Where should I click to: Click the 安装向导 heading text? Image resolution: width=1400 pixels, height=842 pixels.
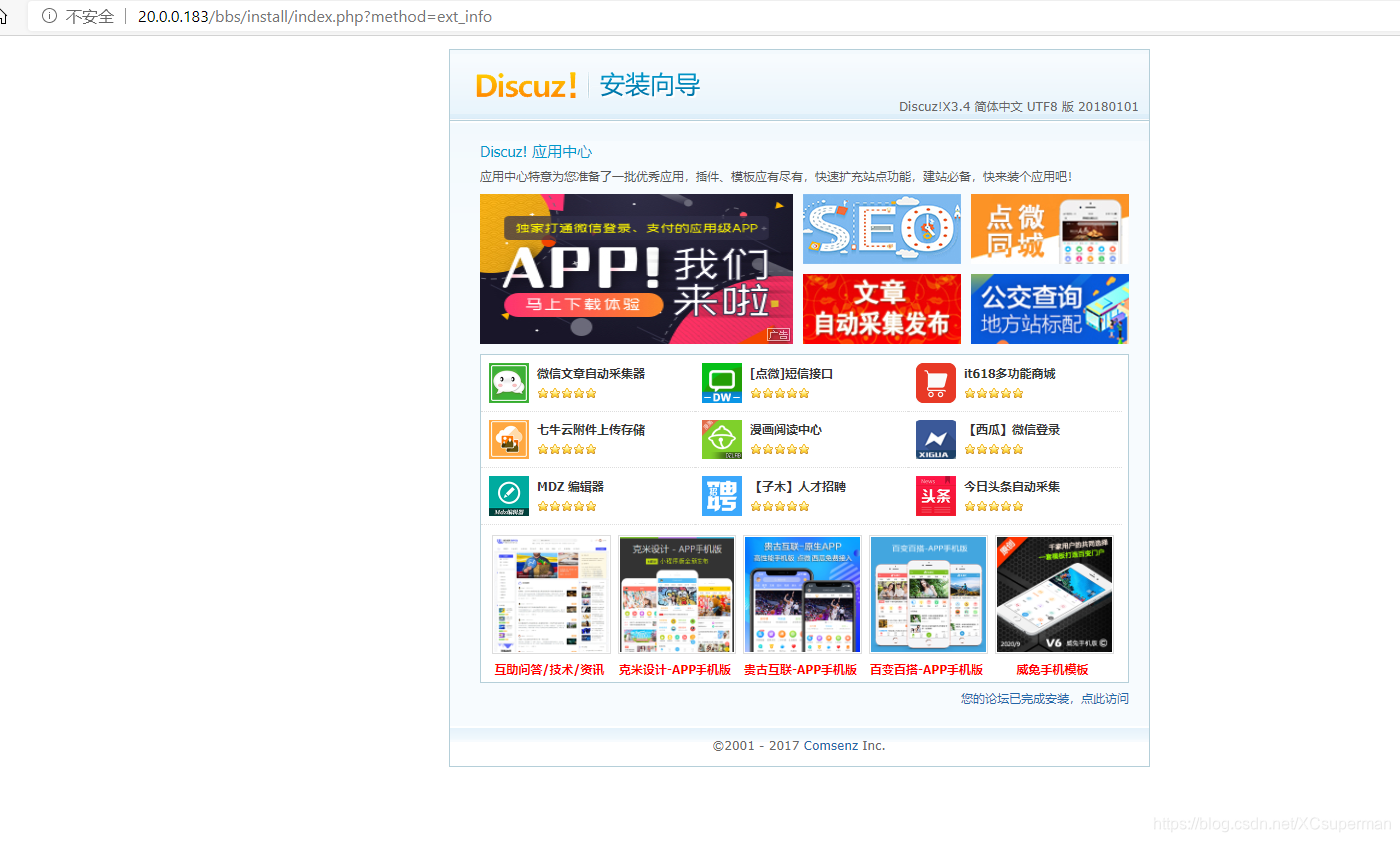point(650,85)
